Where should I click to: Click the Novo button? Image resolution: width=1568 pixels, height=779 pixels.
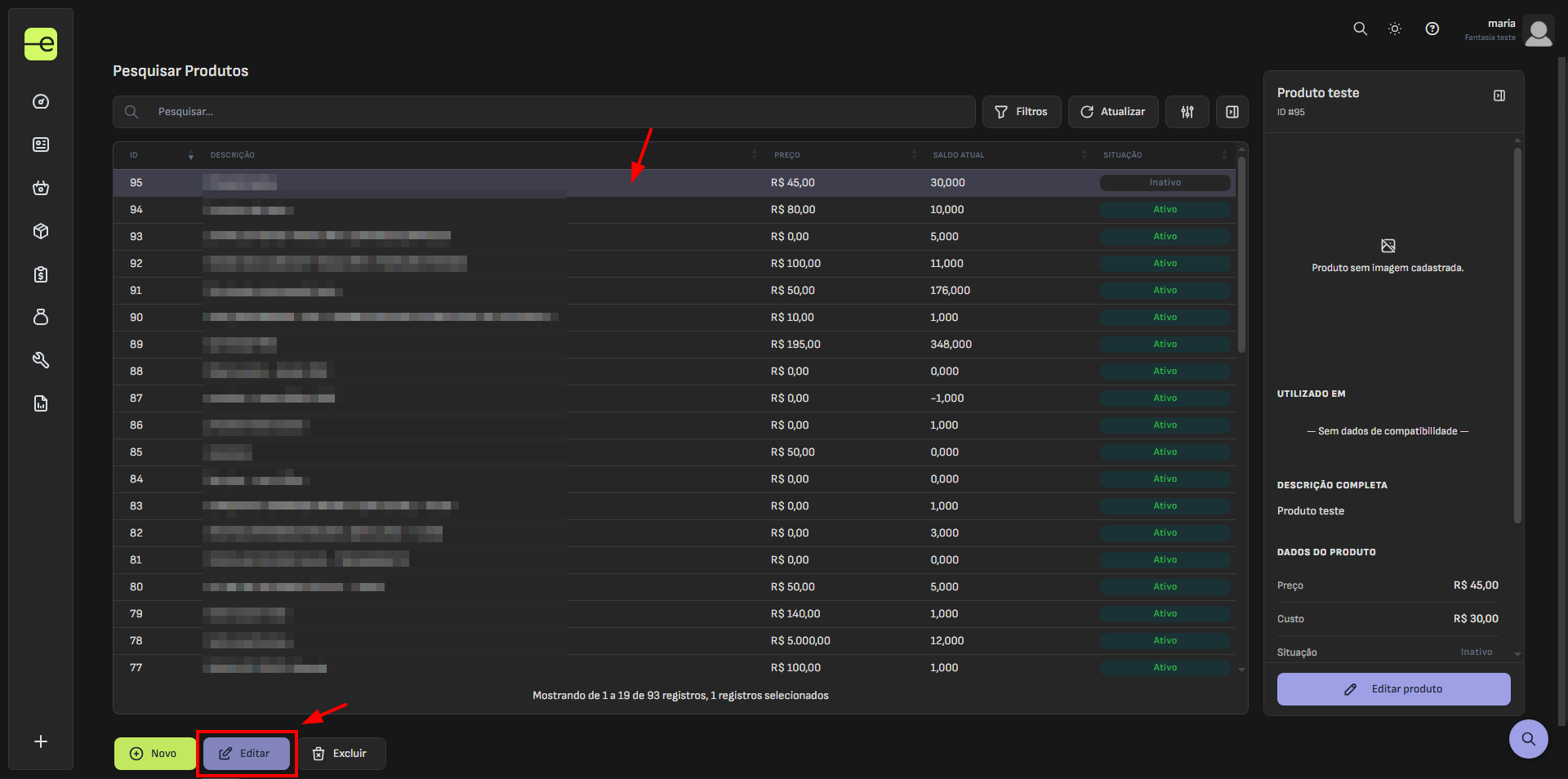tap(154, 754)
